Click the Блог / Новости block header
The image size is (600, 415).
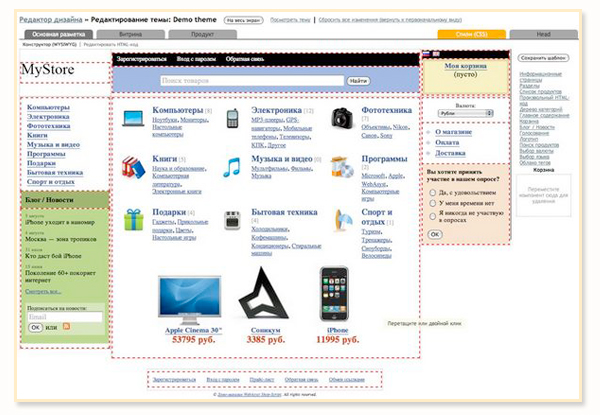click(65, 200)
